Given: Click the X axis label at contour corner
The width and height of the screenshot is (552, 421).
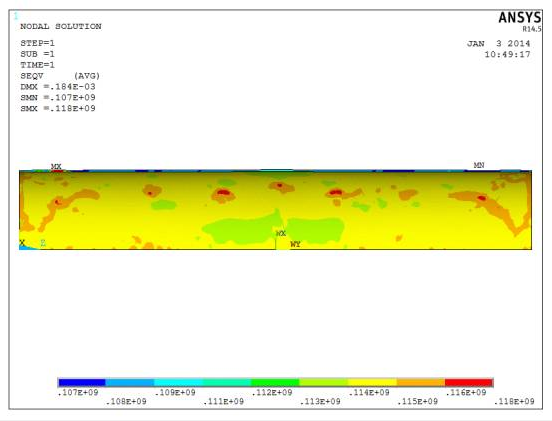Looking at the screenshot, I should tap(22, 243).
